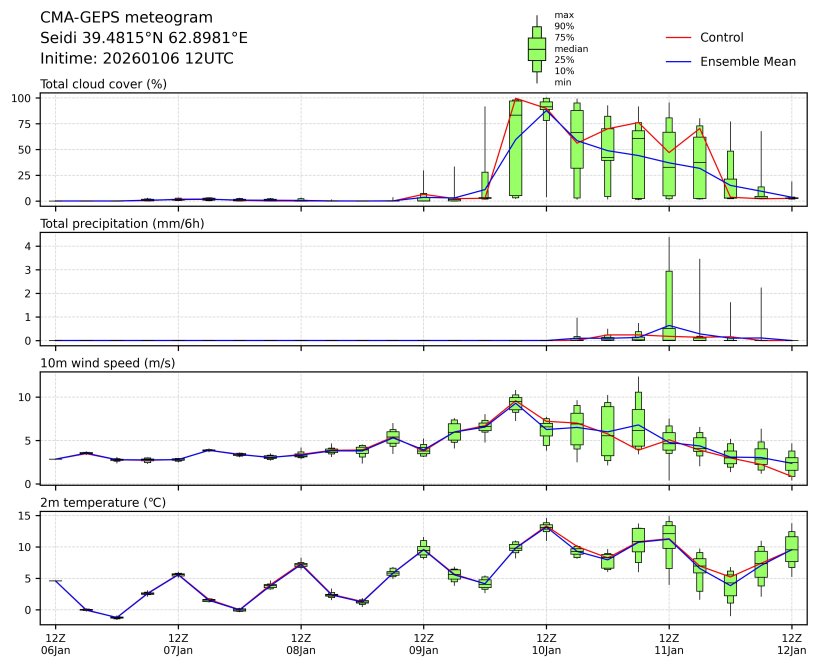Click the red Control legend line
The width and height of the screenshot is (818, 667).
678,38
